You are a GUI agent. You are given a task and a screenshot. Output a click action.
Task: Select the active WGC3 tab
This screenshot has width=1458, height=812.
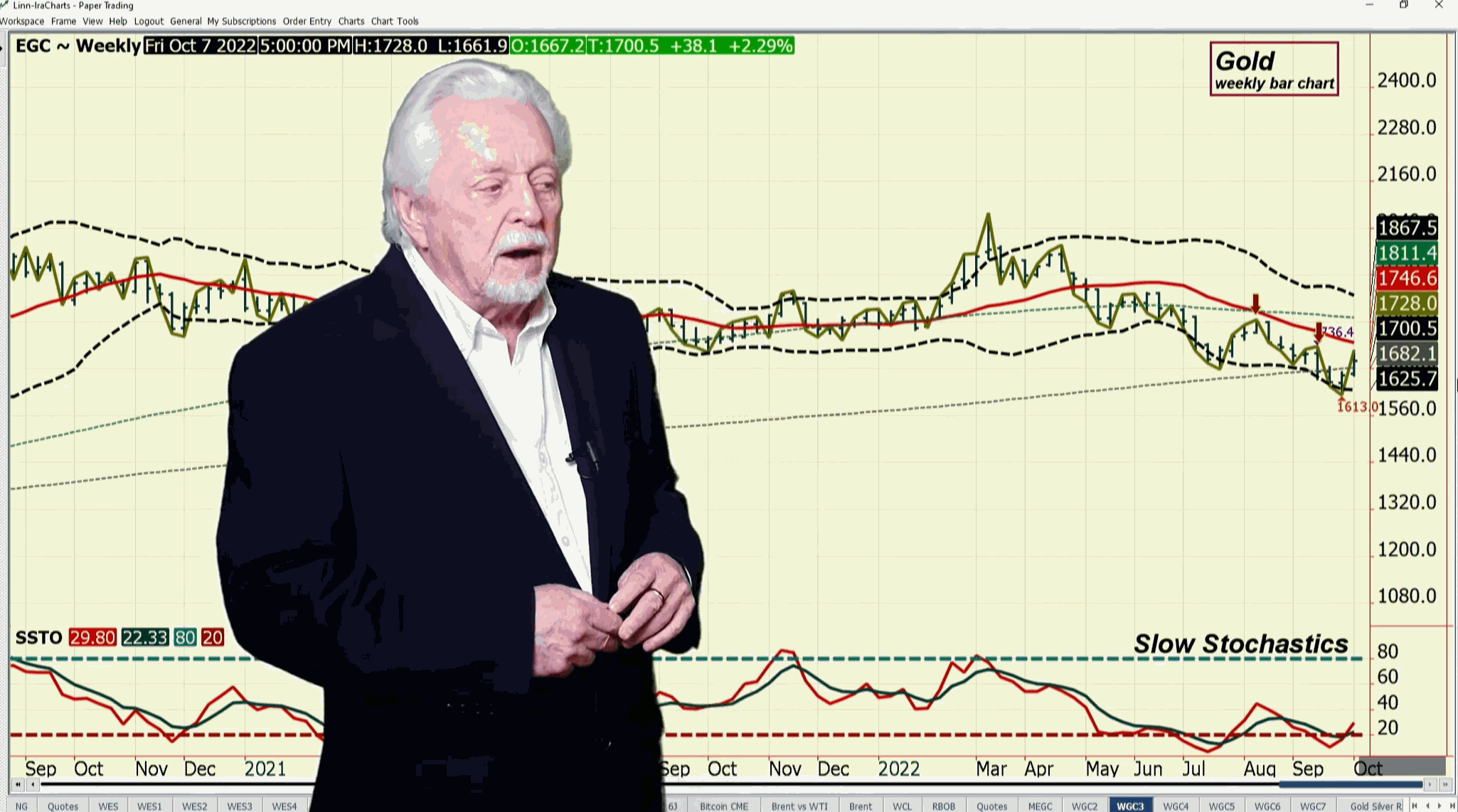[x=1130, y=806]
